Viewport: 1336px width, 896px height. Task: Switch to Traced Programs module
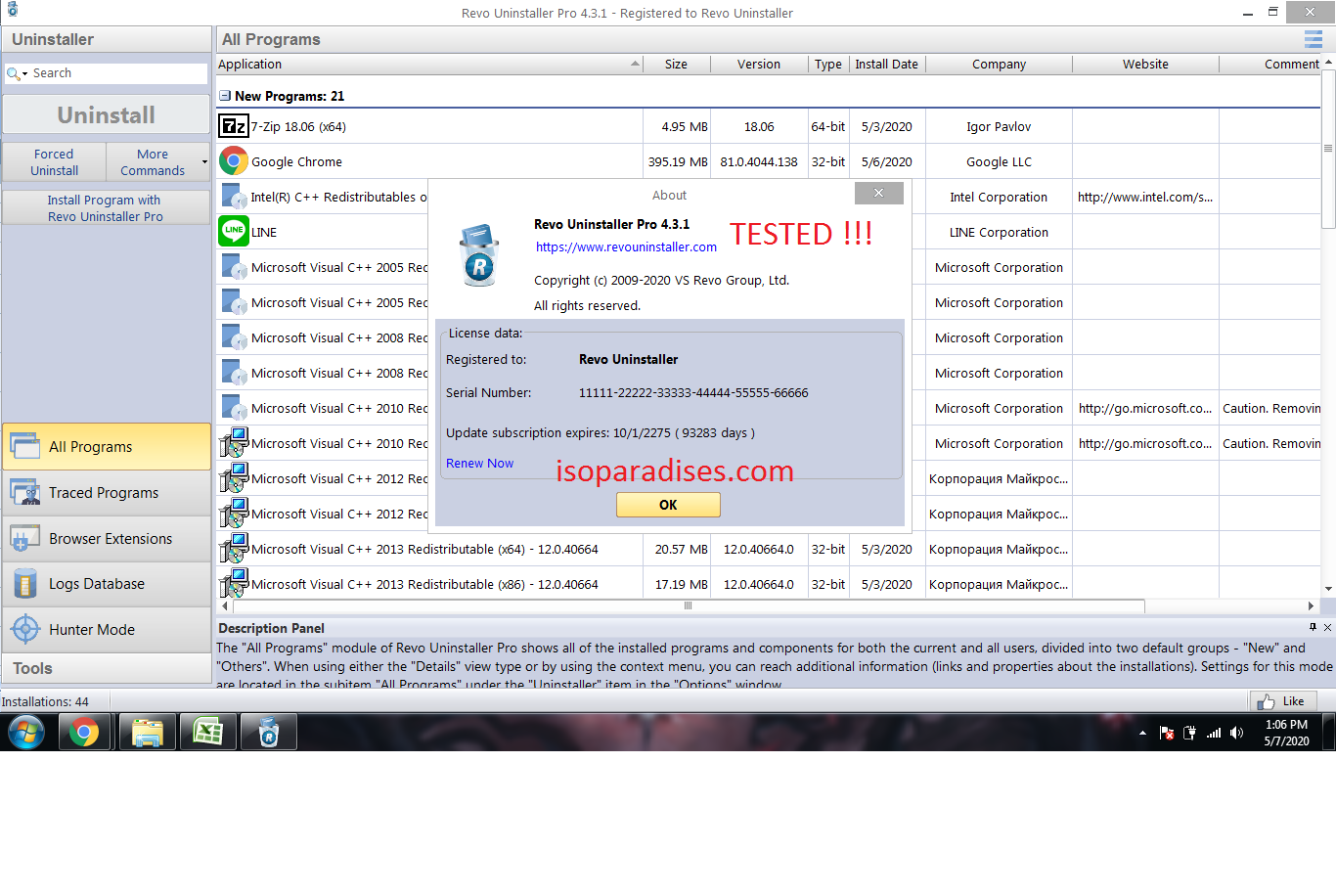pos(107,492)
